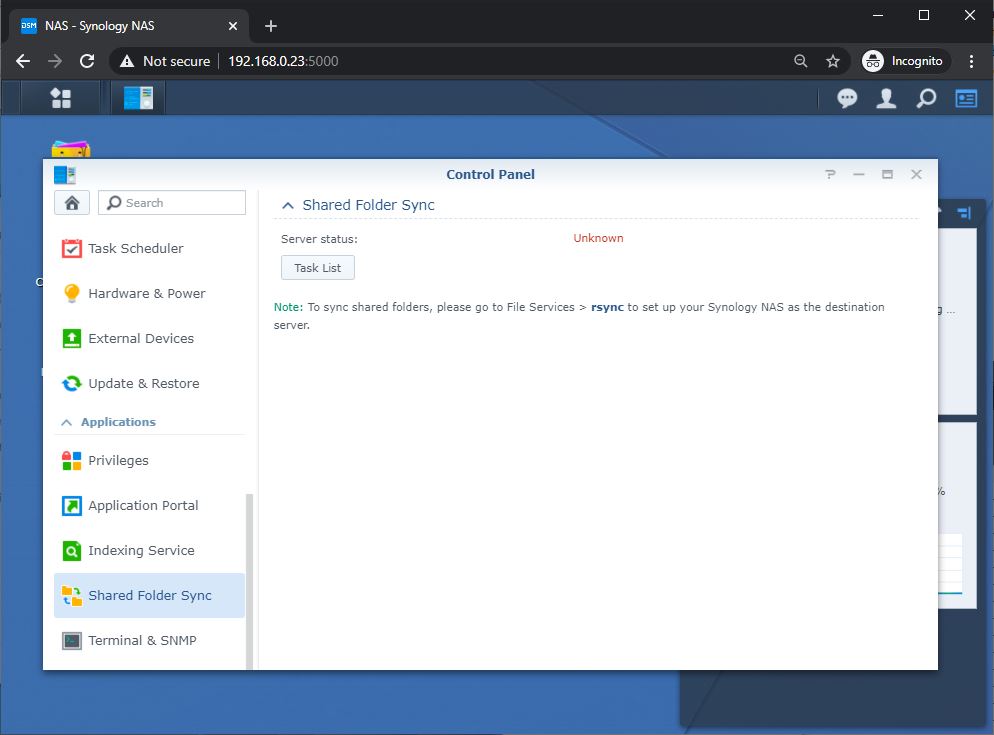
Task: Maximize the Control Panel window
Action: point(888,174)
